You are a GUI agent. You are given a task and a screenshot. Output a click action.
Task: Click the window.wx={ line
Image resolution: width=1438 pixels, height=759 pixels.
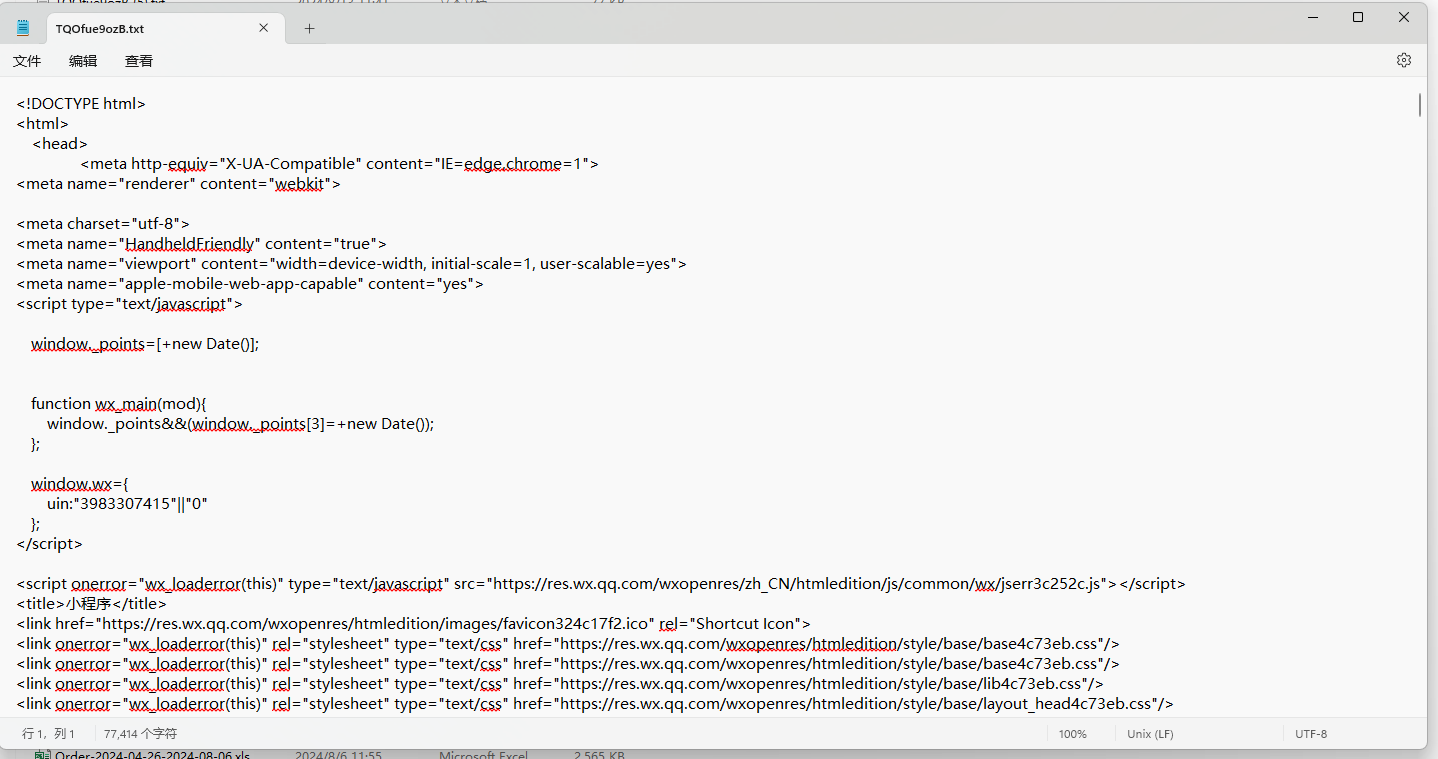80,483
